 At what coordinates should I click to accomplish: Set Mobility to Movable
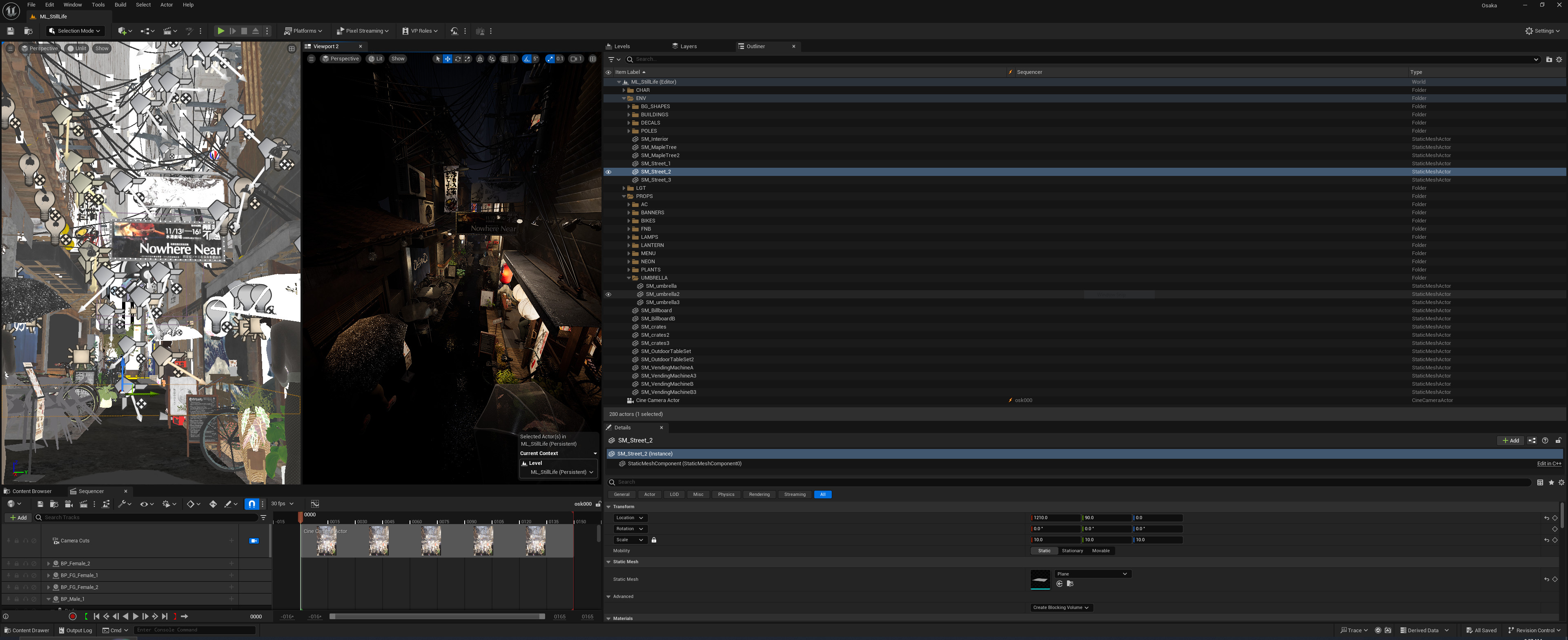pyautogui.click(x=1100, y=551)
